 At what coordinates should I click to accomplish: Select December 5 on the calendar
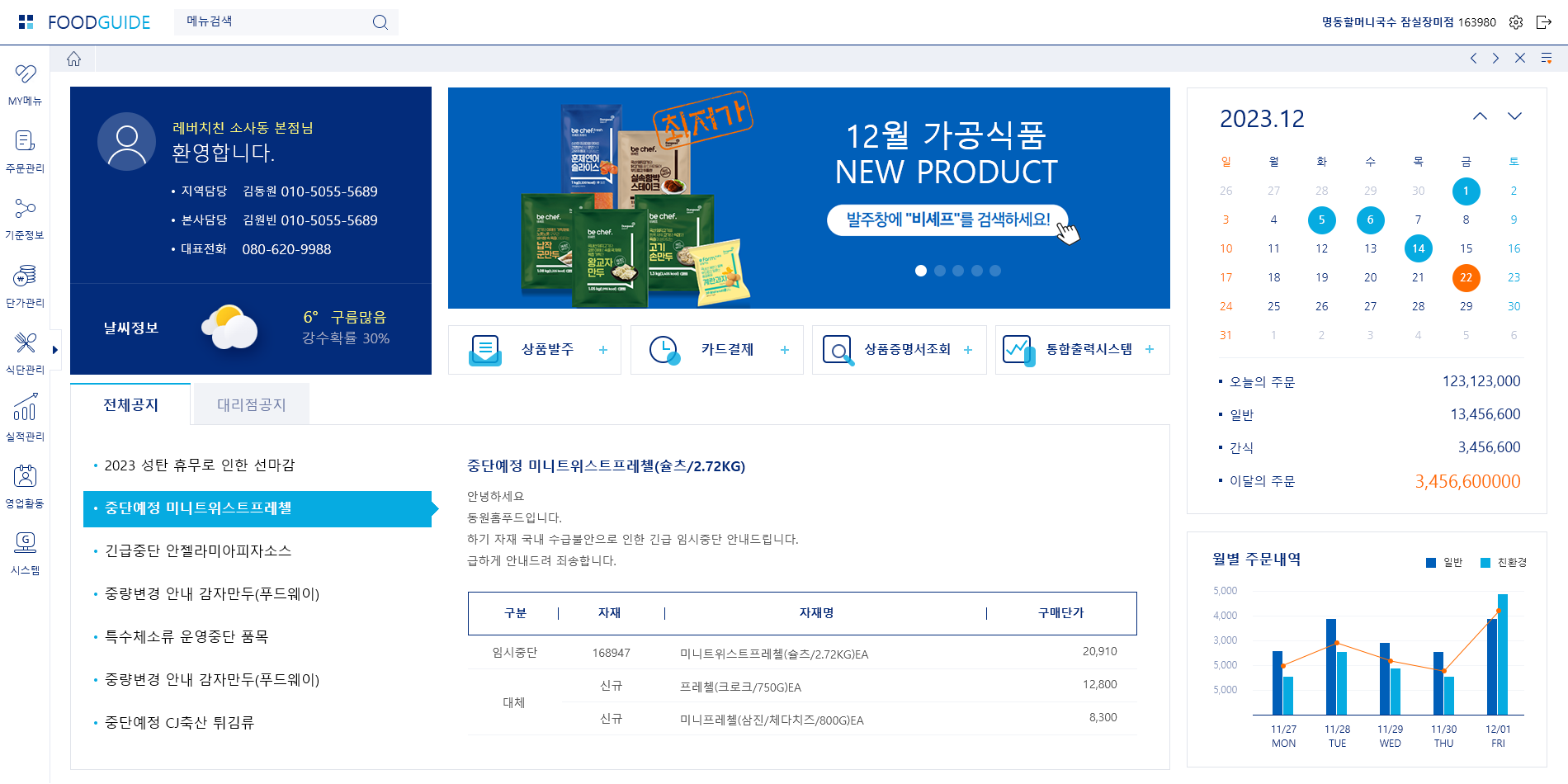click(x=1321, y=220)
